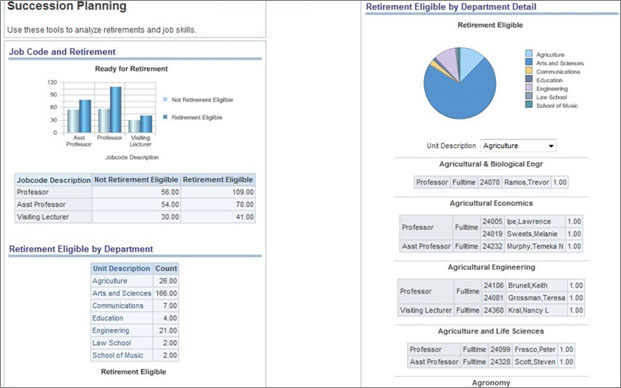This screenshot has height=388, width=621.
Task: Select the 78.00 Asst Professor value
Action: coord(245,204)
